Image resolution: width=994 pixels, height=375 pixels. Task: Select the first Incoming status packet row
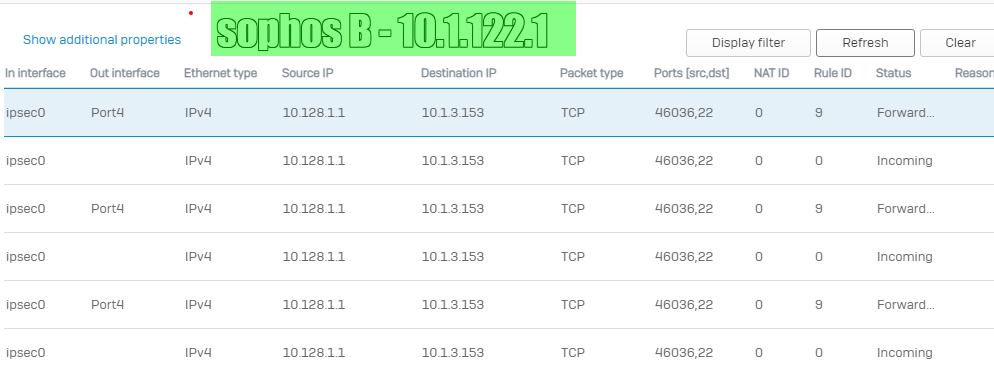499,161
